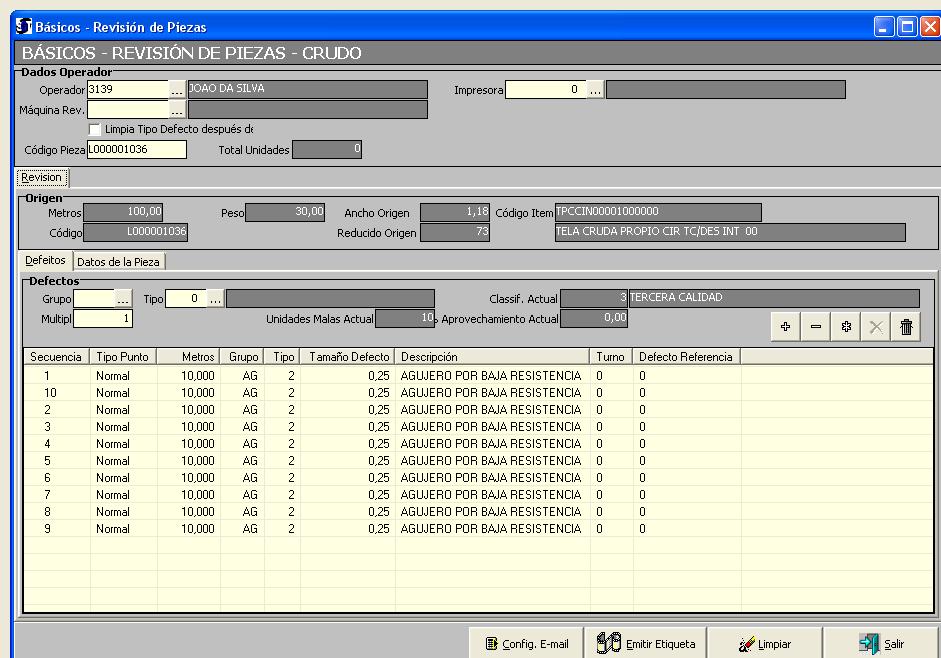Image resolution: width=941 pixels, height=658 pixels.
Task: Open the Máquina Rev. lookup ellipsis button
Action: (177, 110)
